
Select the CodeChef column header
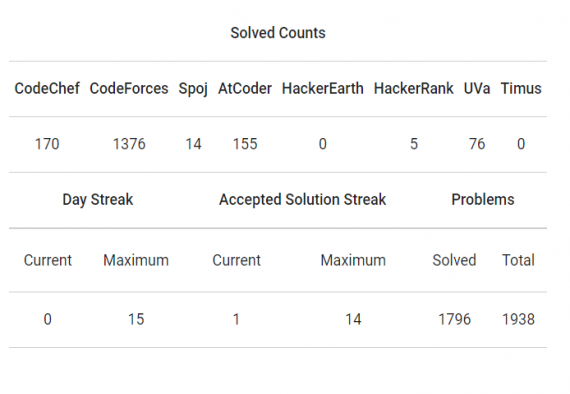[47, 89]
